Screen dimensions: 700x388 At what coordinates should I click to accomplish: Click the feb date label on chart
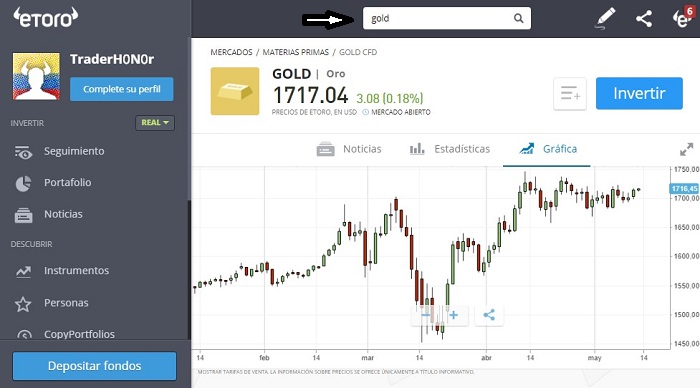pyautogui.click(x=264, y=358)
